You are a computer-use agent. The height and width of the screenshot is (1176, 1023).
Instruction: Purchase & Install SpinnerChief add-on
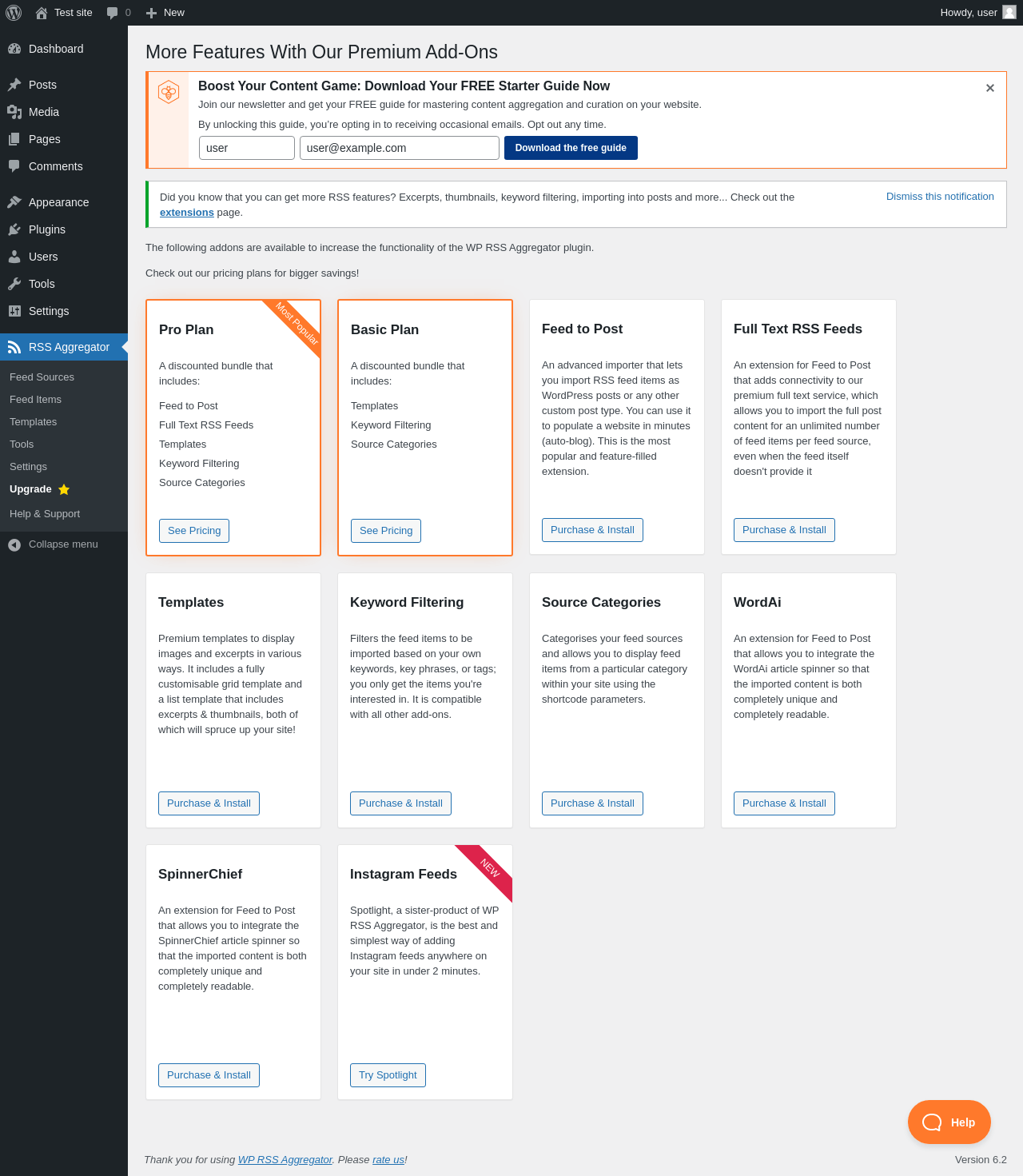pyautogui.click(x=209, y=1075)
